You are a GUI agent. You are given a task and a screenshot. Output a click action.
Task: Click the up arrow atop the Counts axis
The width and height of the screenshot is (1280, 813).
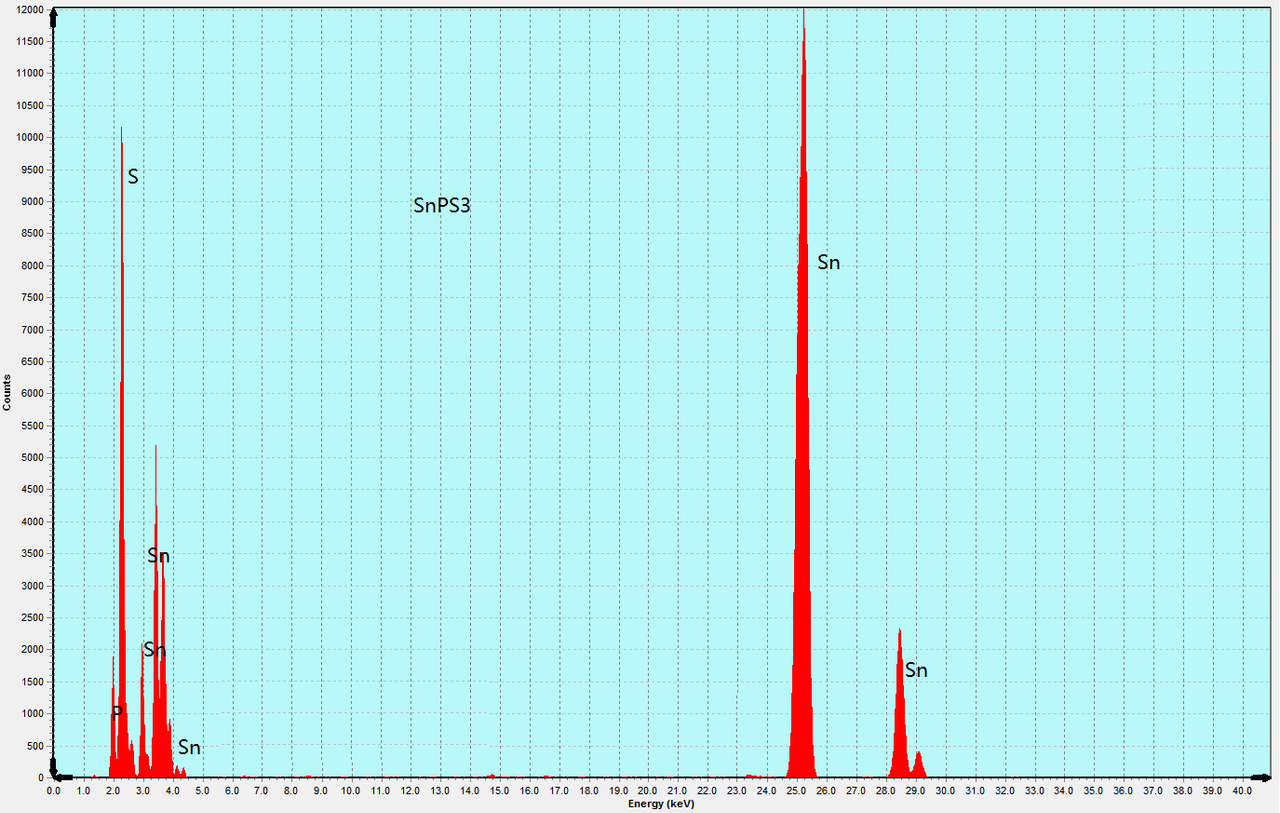click(x=53, y=14)
